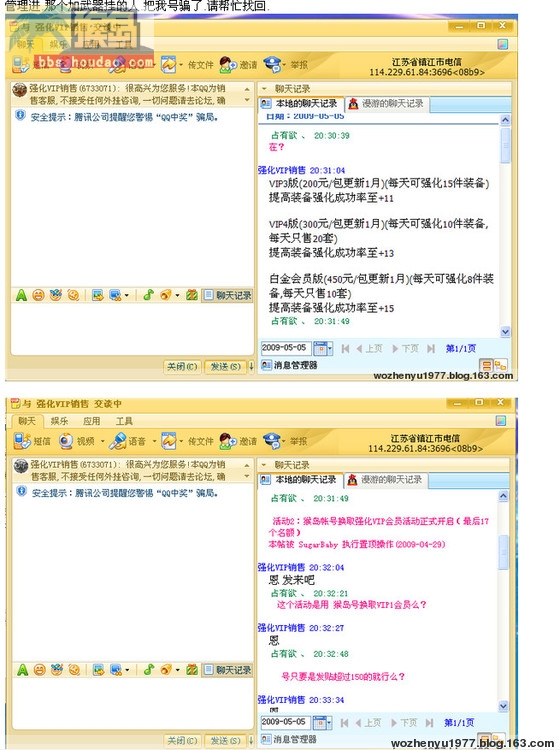Click the music note icon in the top window
Screen dimensions: 560x750
[x=148, y=295]
